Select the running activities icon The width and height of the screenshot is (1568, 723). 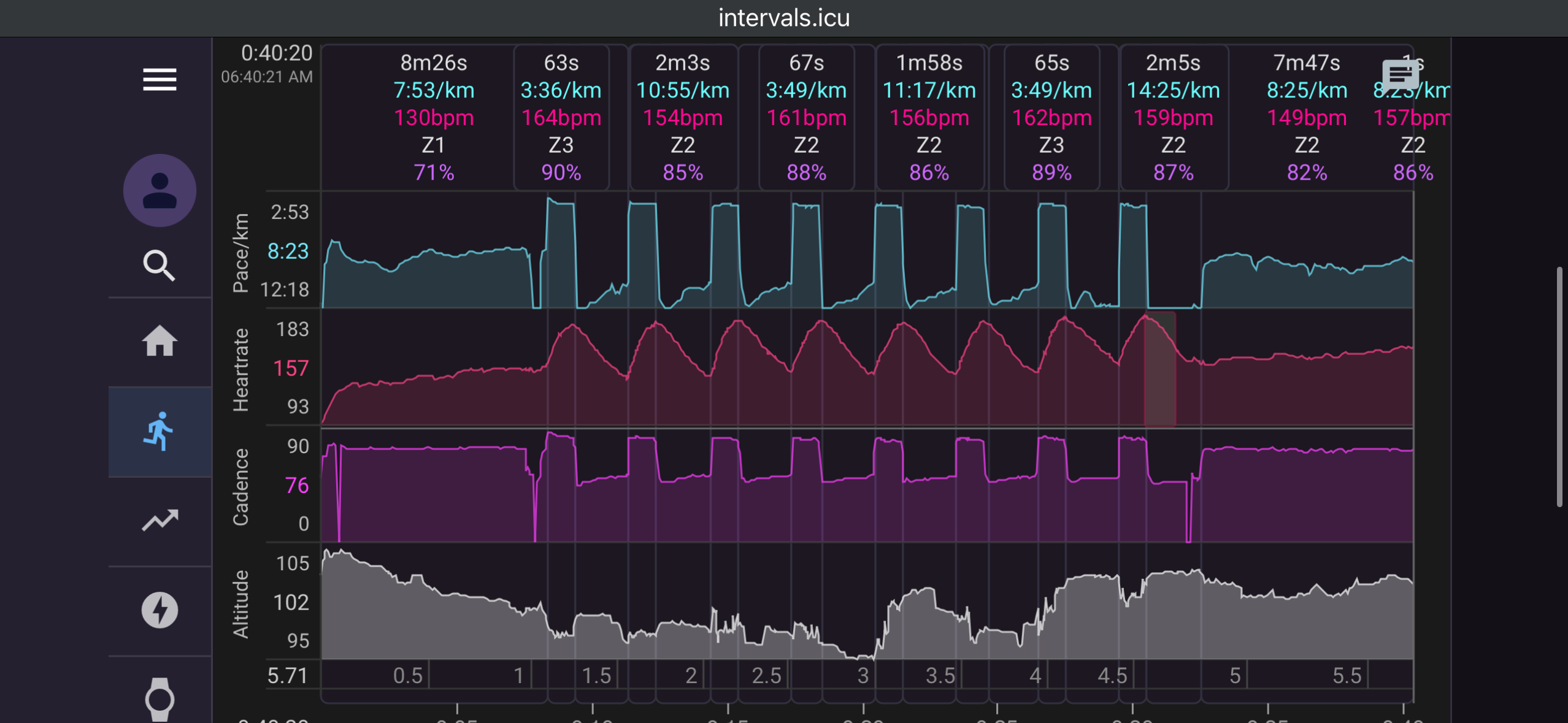coord(159,431)
